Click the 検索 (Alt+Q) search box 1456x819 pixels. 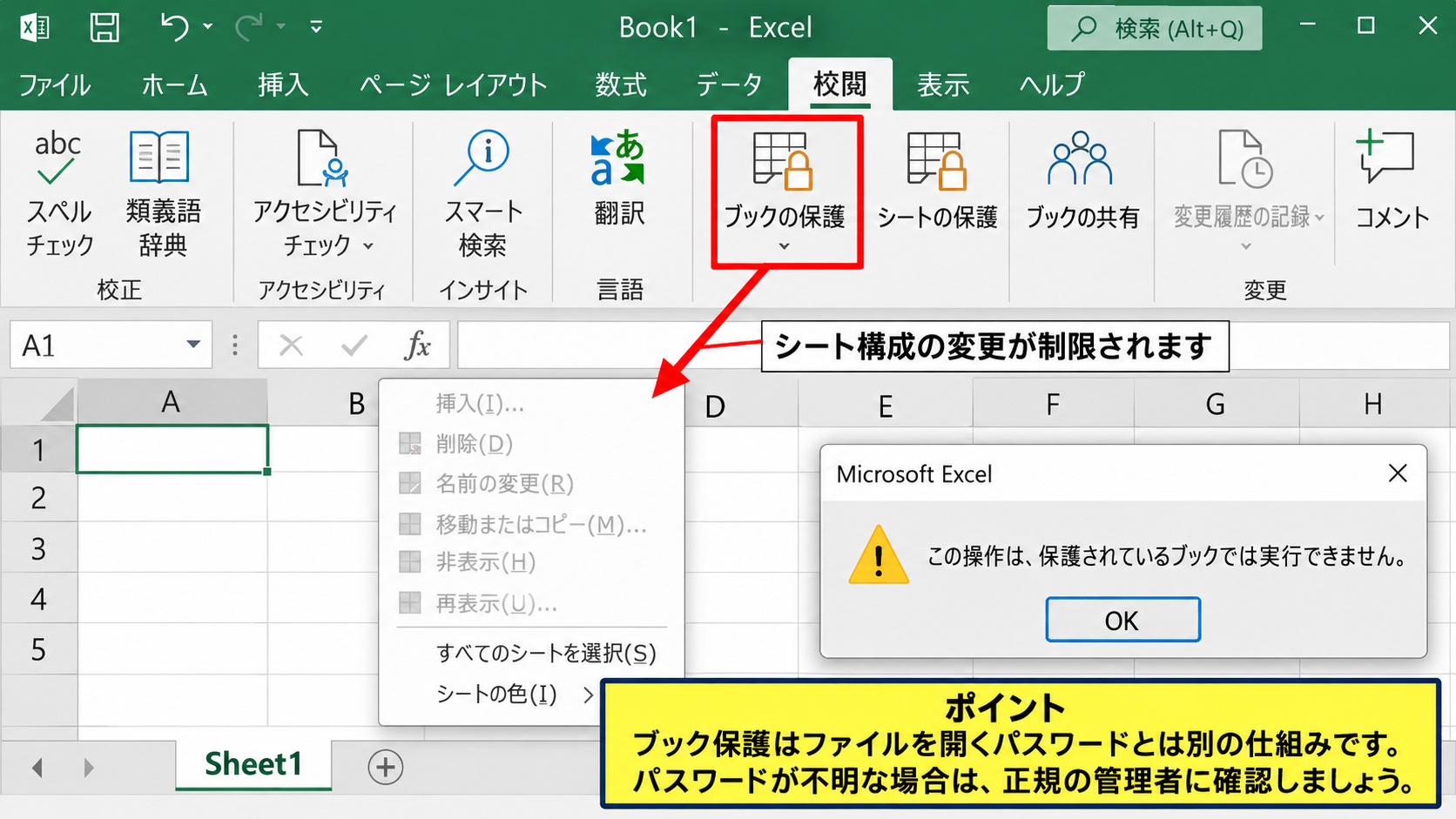1155,29
